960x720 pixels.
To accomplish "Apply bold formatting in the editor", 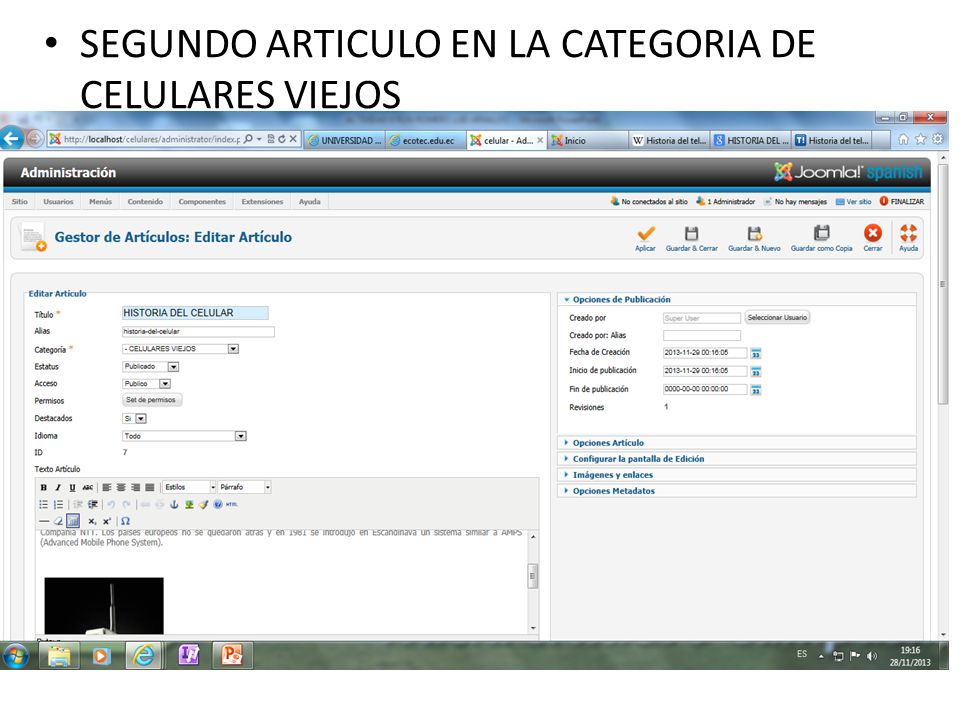I will [x=43, y=487].
